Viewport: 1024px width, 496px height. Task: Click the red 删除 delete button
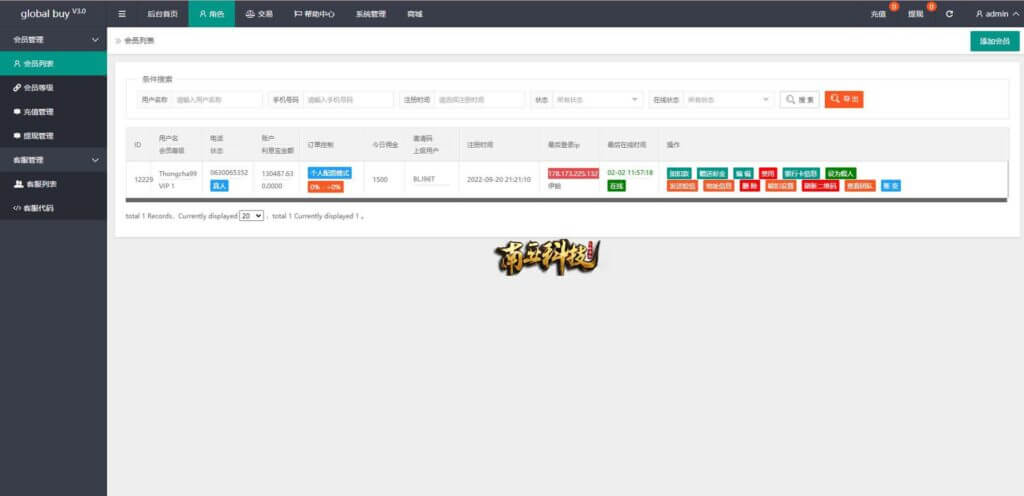[750, 186]
